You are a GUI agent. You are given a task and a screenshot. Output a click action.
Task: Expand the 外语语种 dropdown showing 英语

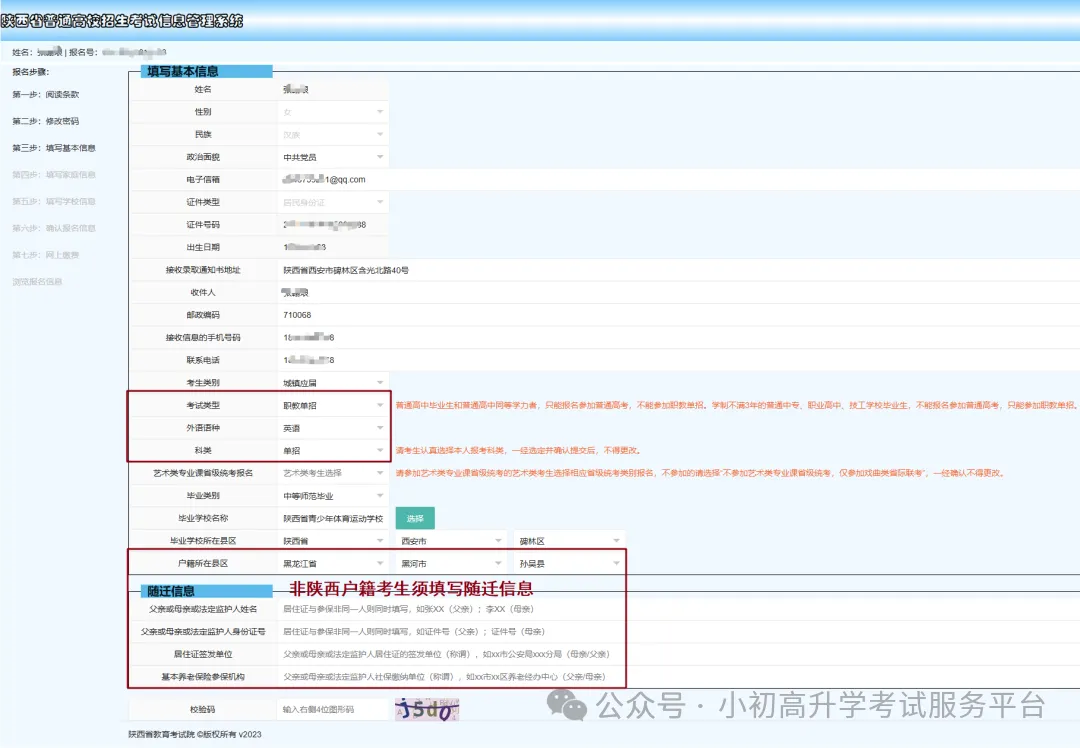click(x=333, y=428)
